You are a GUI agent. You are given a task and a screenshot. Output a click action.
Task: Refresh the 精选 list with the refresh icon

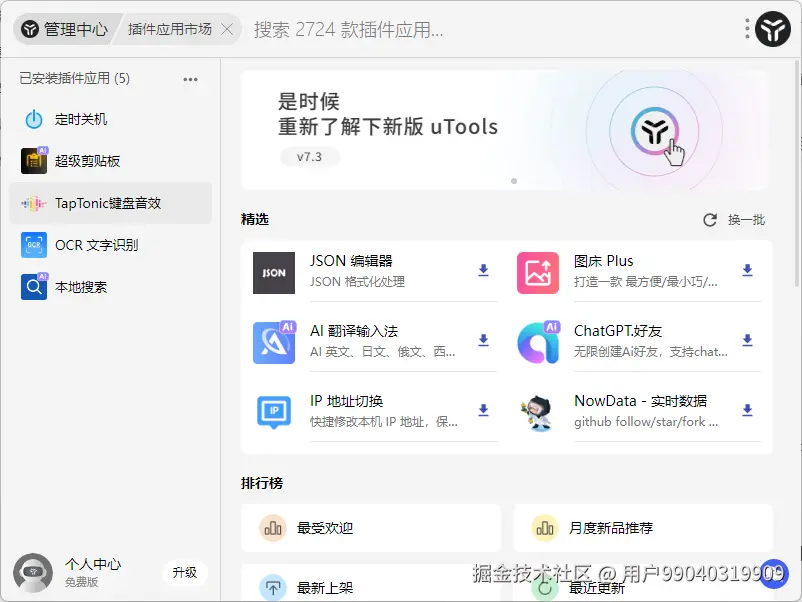710,220
